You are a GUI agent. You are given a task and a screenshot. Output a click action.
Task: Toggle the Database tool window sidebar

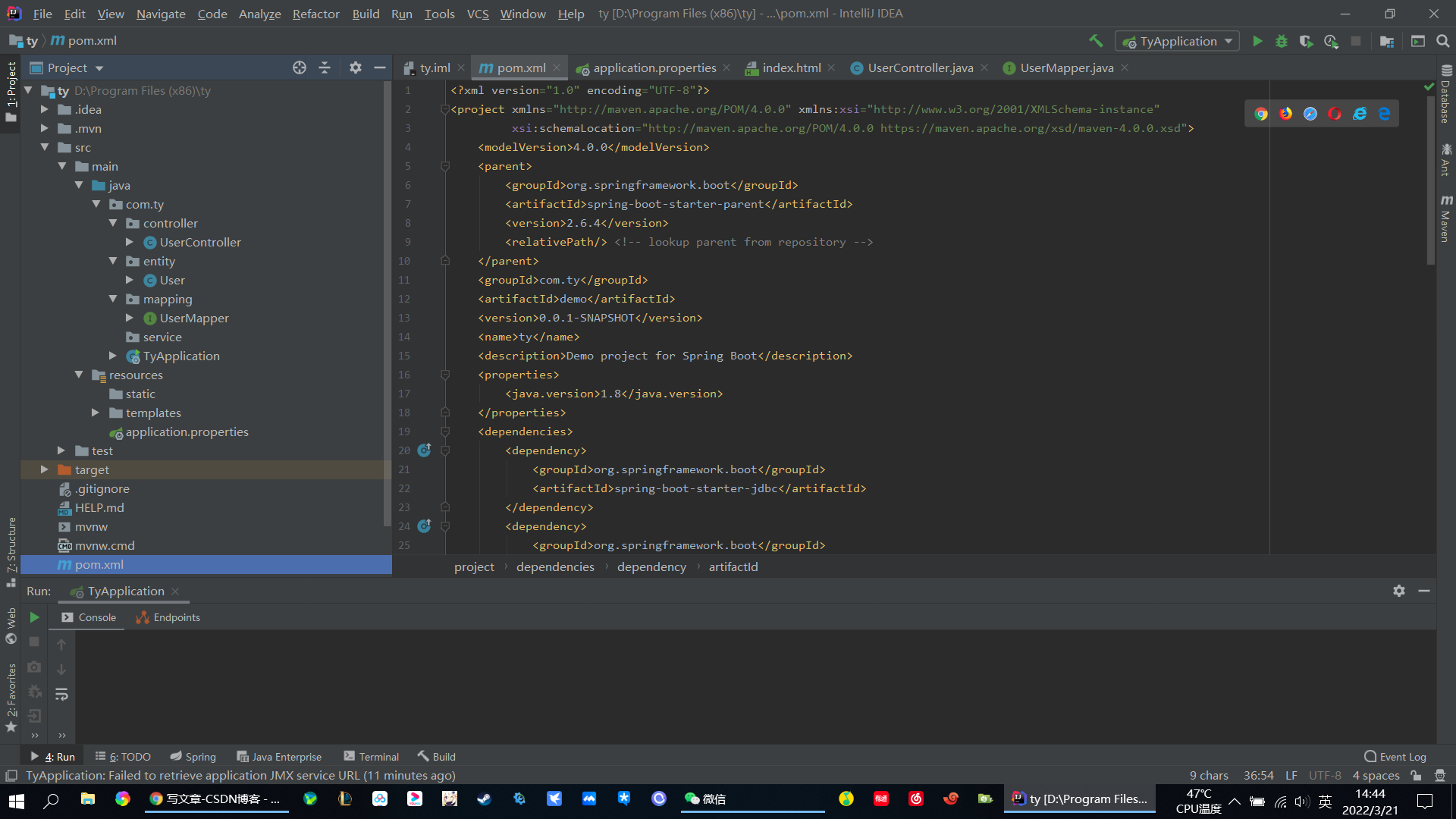1446,95
